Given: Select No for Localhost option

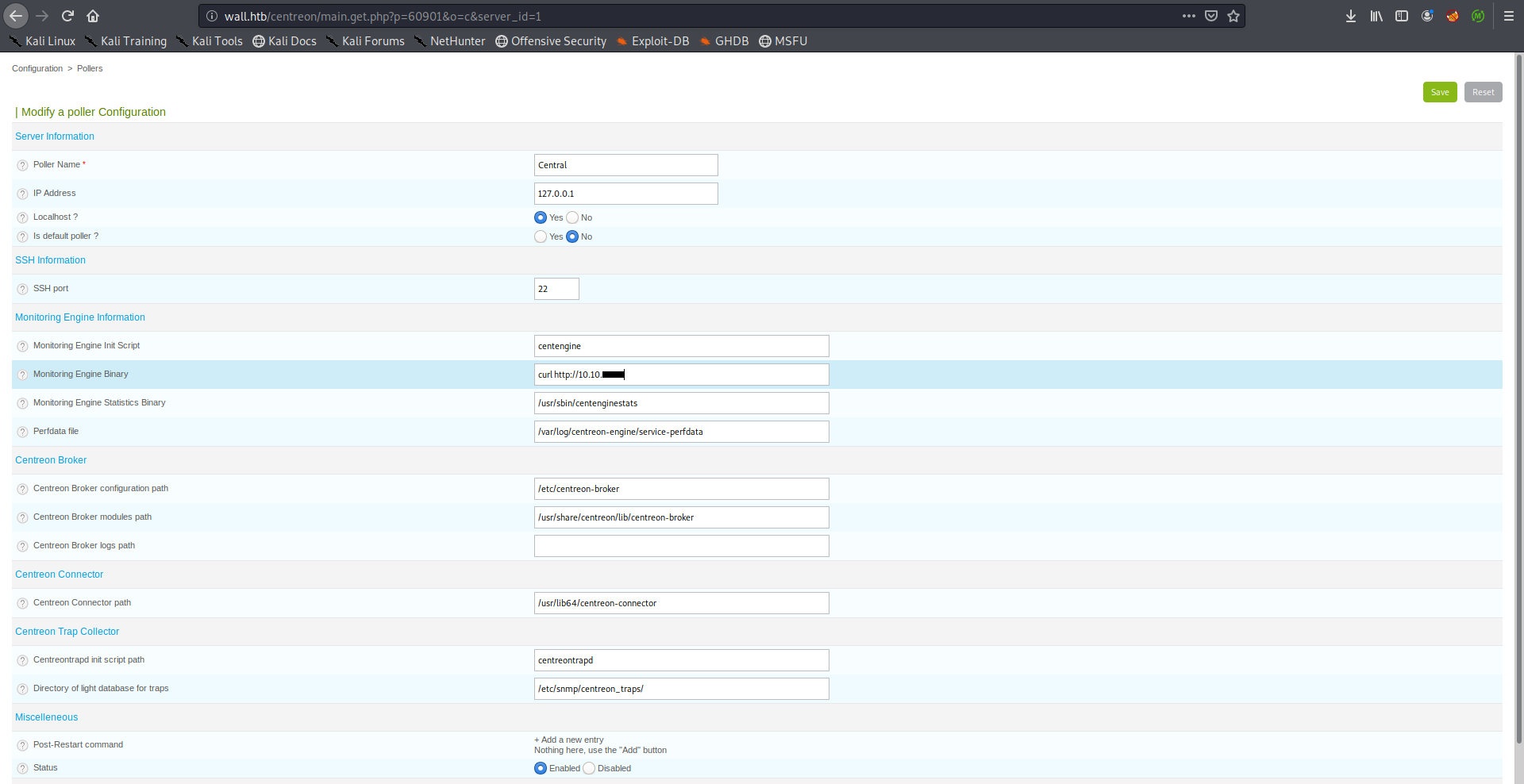Looking at the screenshot, I should point(572,217).
